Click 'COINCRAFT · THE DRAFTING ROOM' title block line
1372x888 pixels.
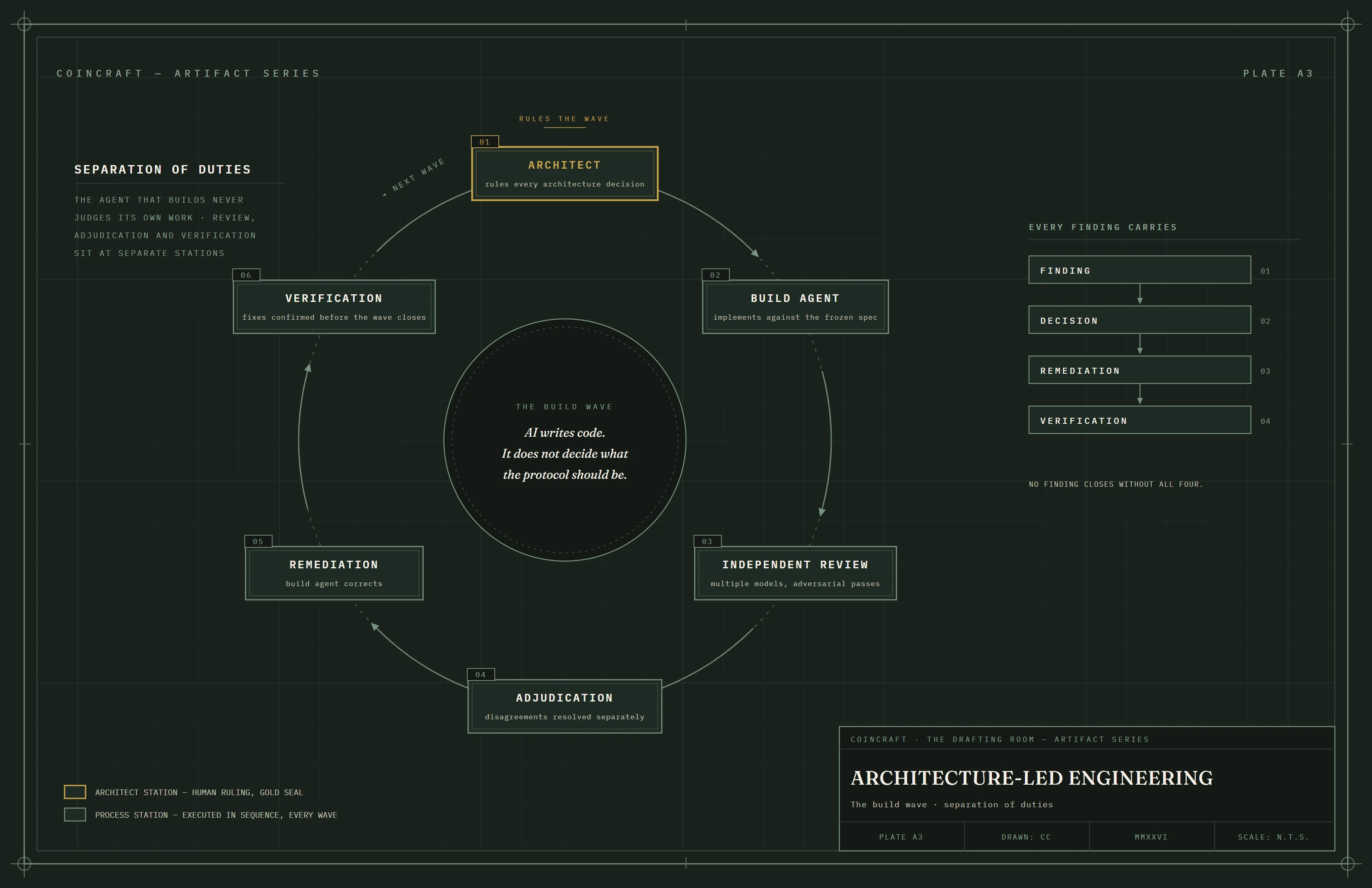(1000, 739)
